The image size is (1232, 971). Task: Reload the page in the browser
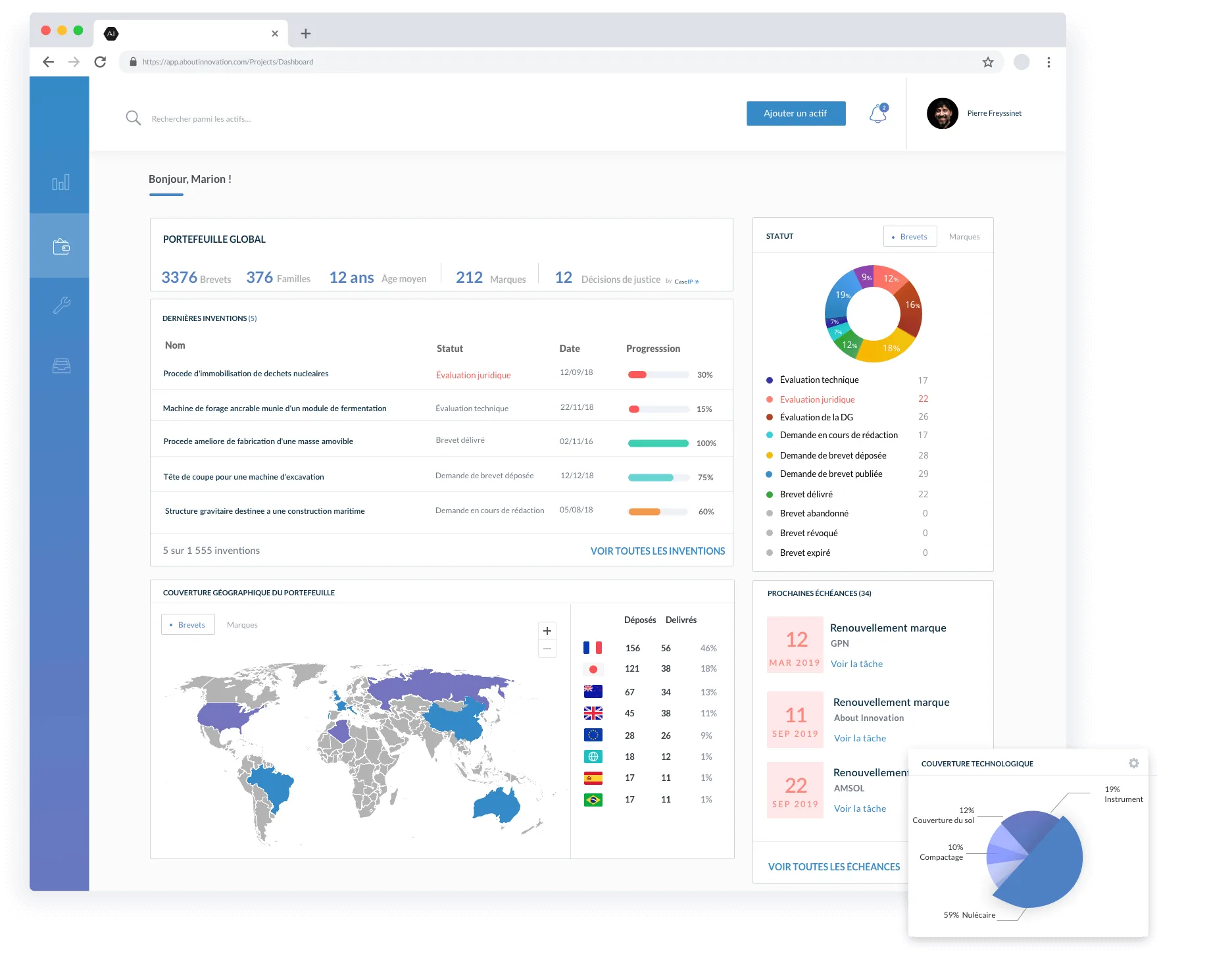100,62
